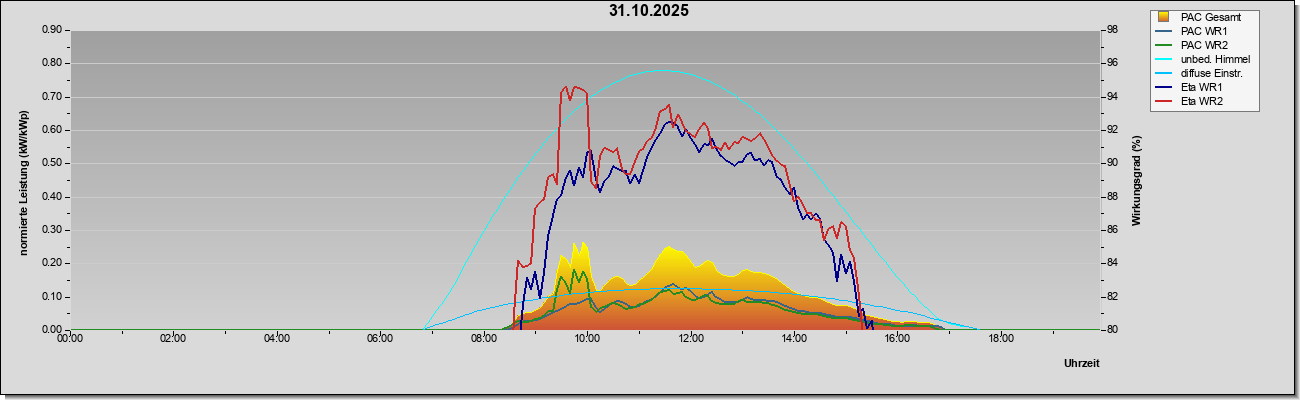Image resolution: width=1300 pixels, height=400 pixels.
Task: Click the 84 efficiency axis value
Action: tap(1111, 263)
